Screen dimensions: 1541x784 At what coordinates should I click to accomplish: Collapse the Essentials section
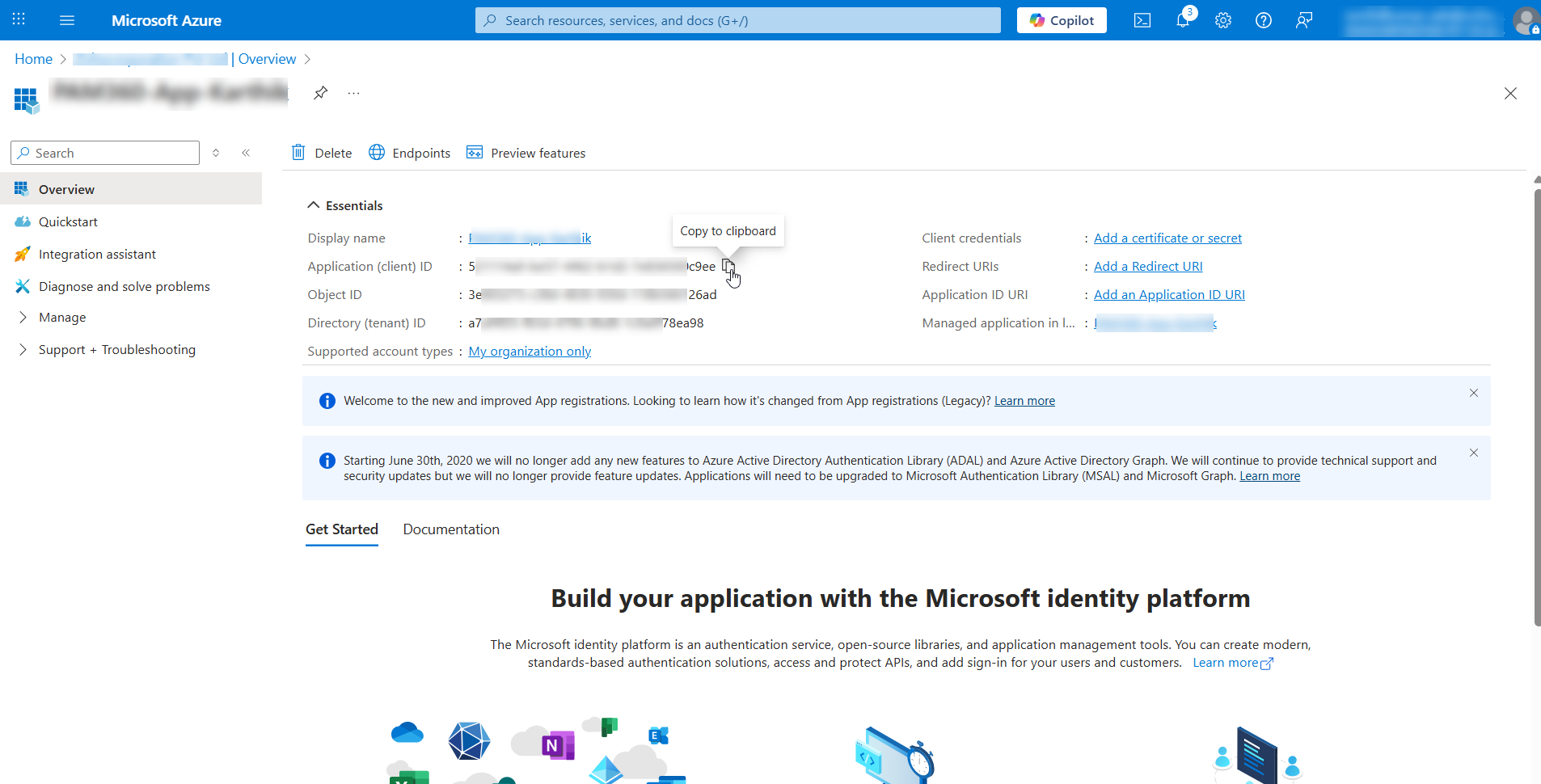point(314,204)
